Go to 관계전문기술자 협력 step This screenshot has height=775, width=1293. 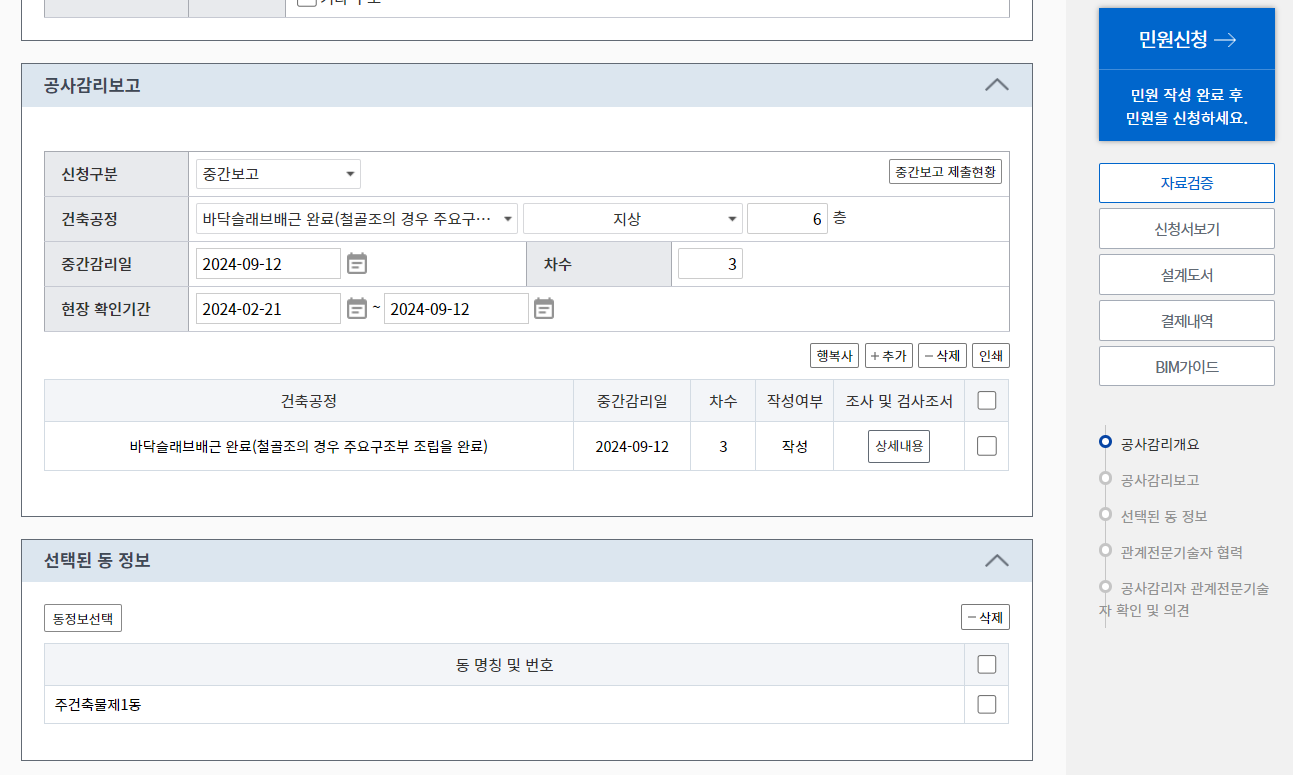tap(1184, 552)
